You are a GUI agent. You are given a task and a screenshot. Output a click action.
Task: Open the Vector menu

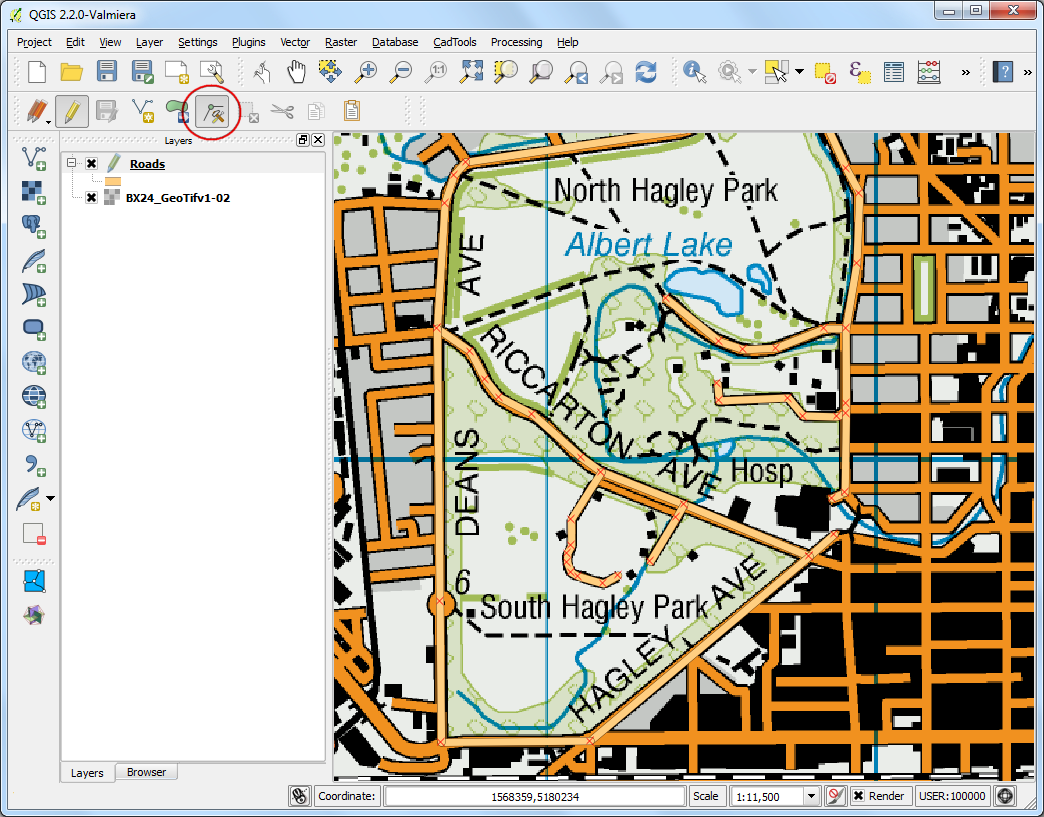click(x=295, y=42)
